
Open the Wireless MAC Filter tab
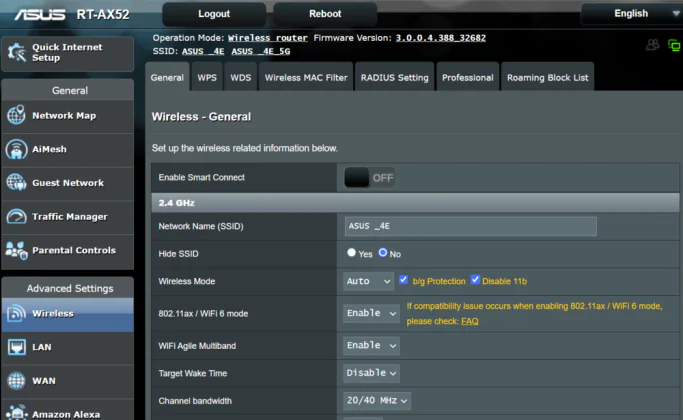306,78
